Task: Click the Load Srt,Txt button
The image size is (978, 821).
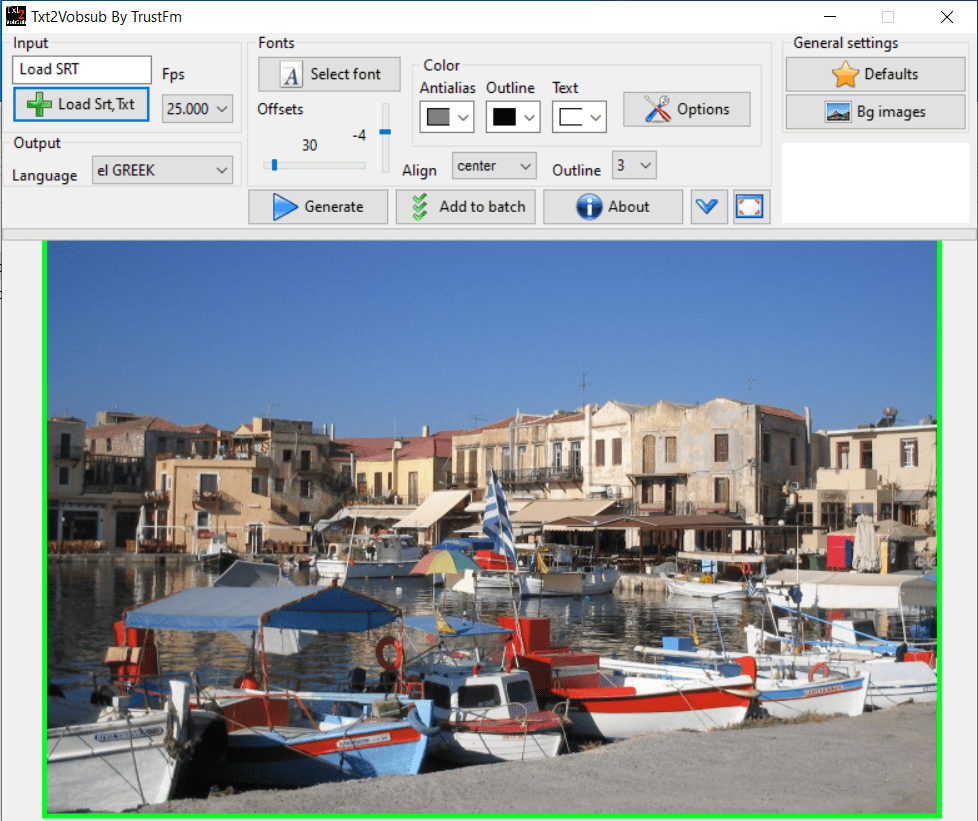Action: click(81, 104)
